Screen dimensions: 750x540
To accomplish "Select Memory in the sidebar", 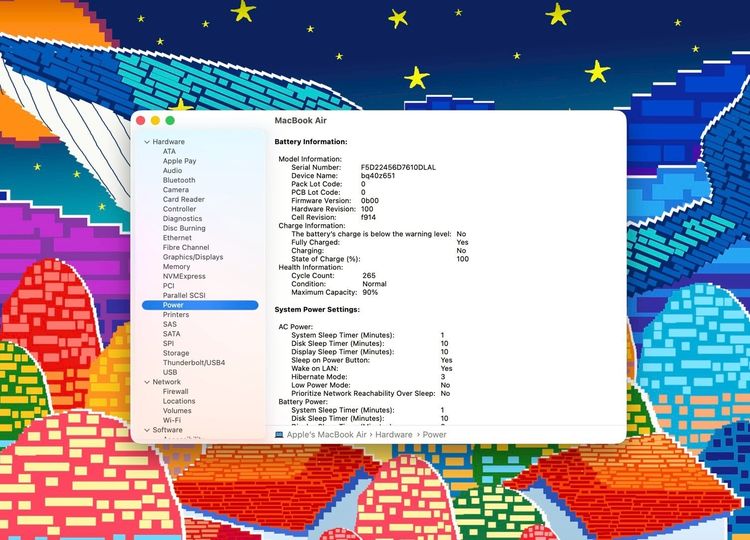I will (176, 267).
